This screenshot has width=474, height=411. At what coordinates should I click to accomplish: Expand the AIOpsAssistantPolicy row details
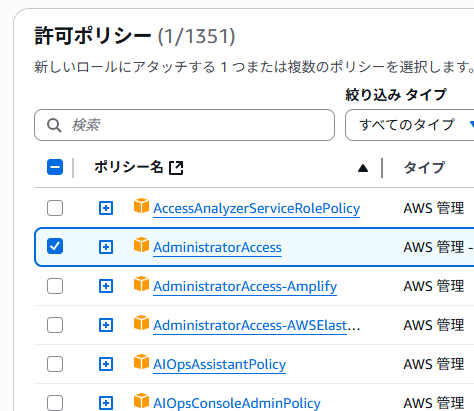106,364
